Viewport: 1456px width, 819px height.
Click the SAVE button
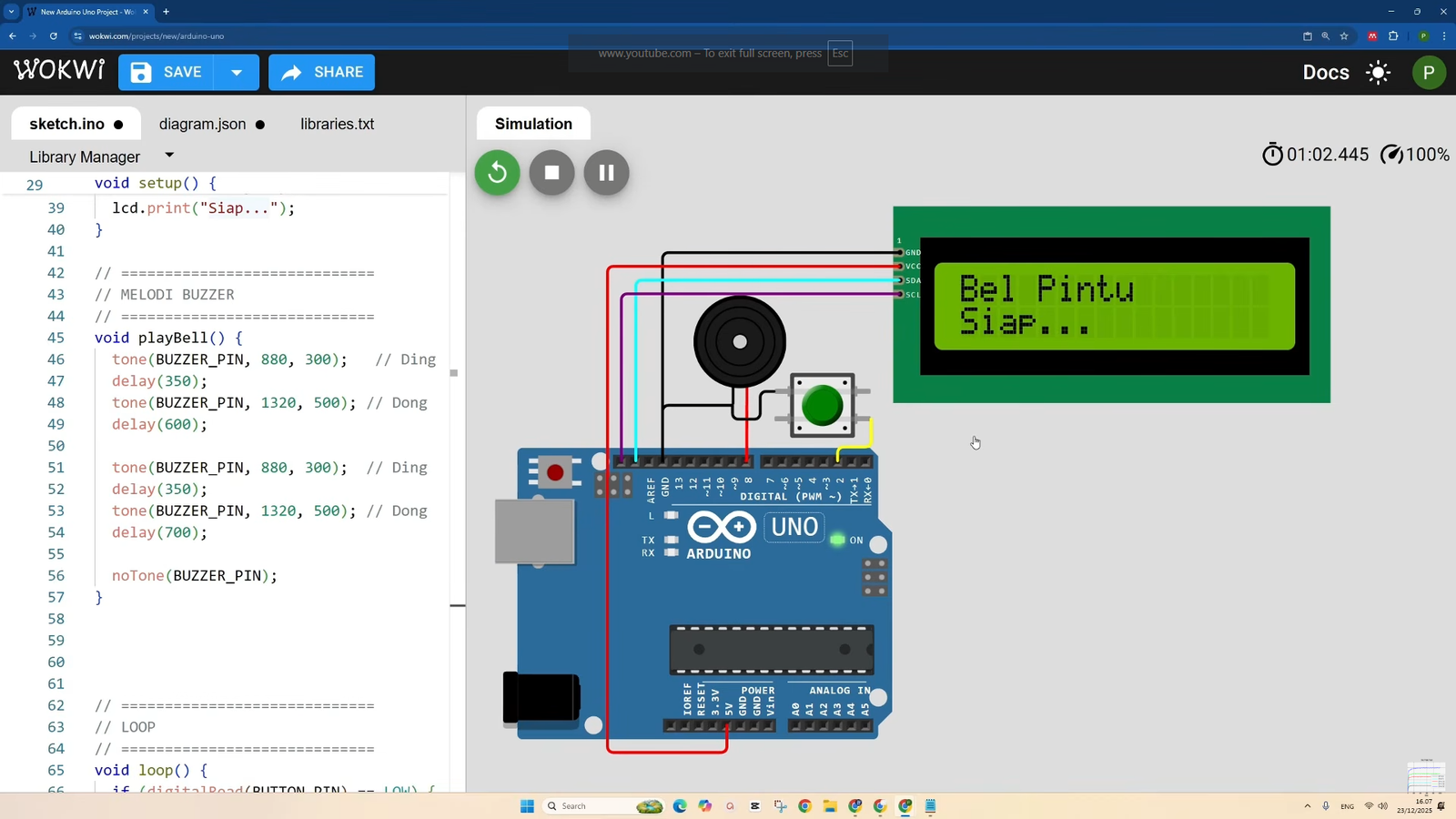pos(167,72)
